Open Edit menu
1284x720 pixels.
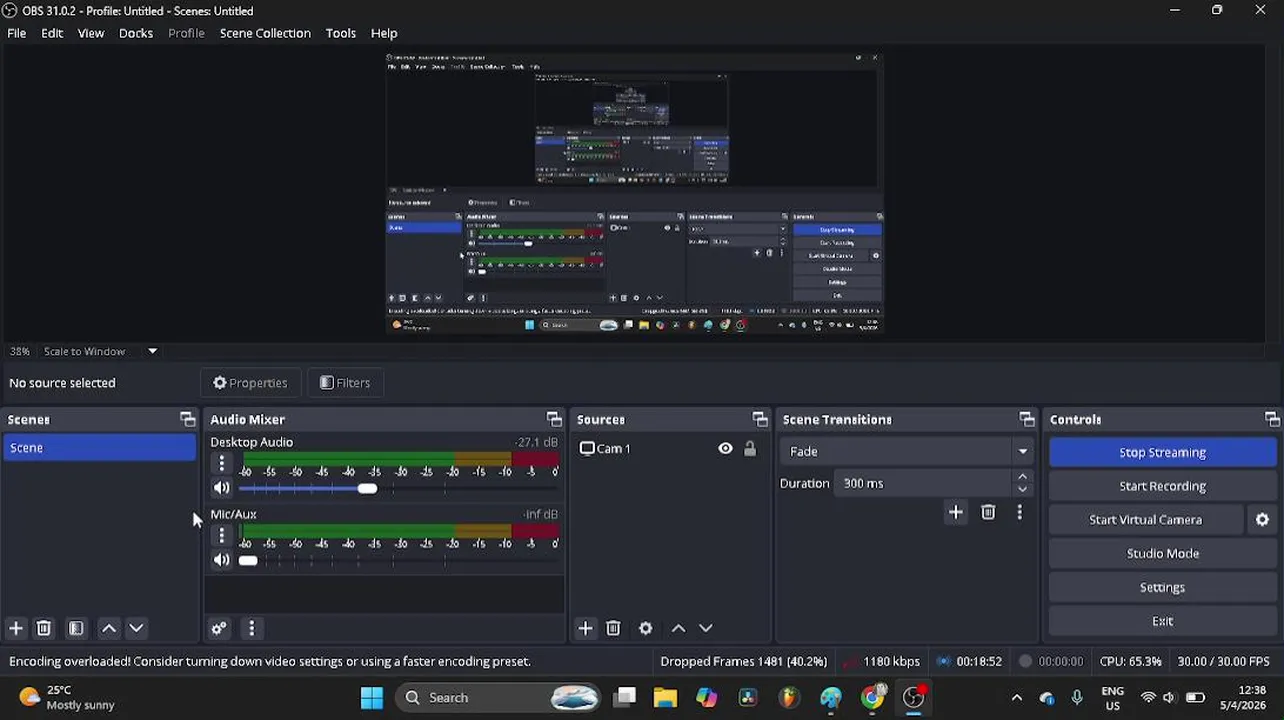click(52, 33)
